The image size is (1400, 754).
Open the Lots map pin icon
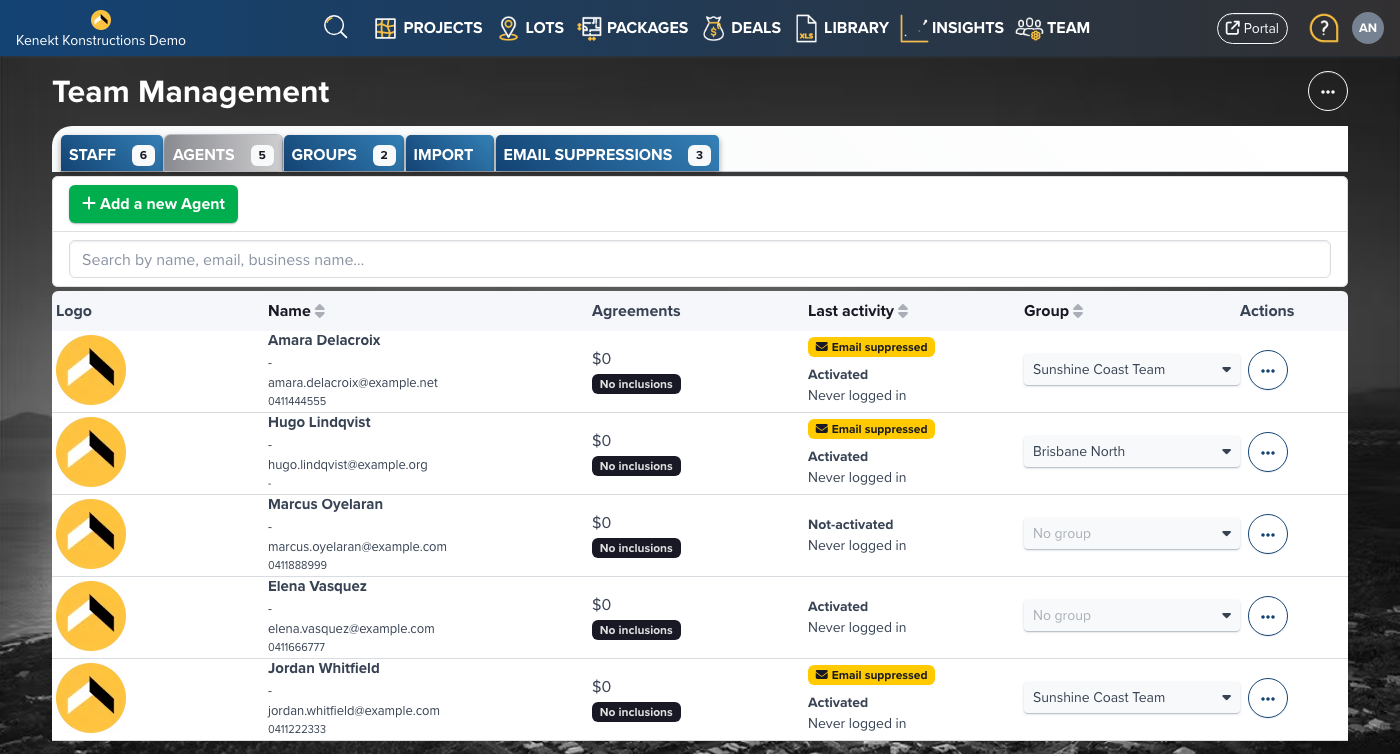(508, 28)
